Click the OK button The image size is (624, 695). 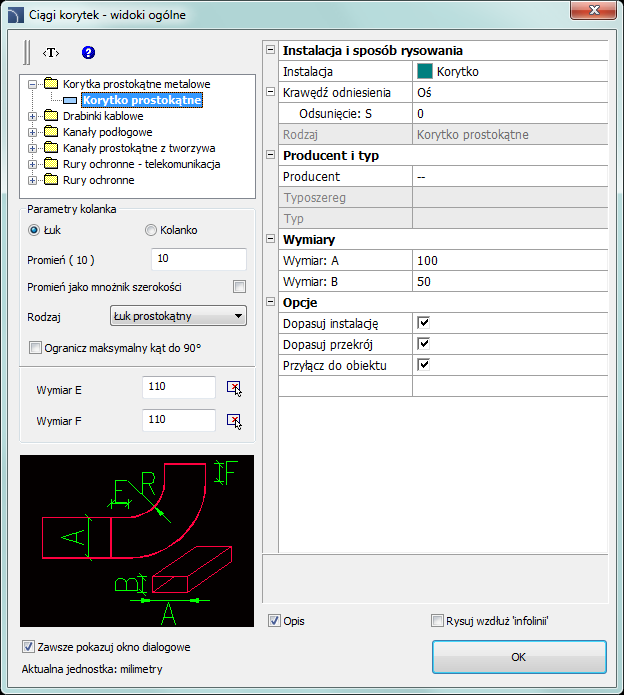coord(519,657)
